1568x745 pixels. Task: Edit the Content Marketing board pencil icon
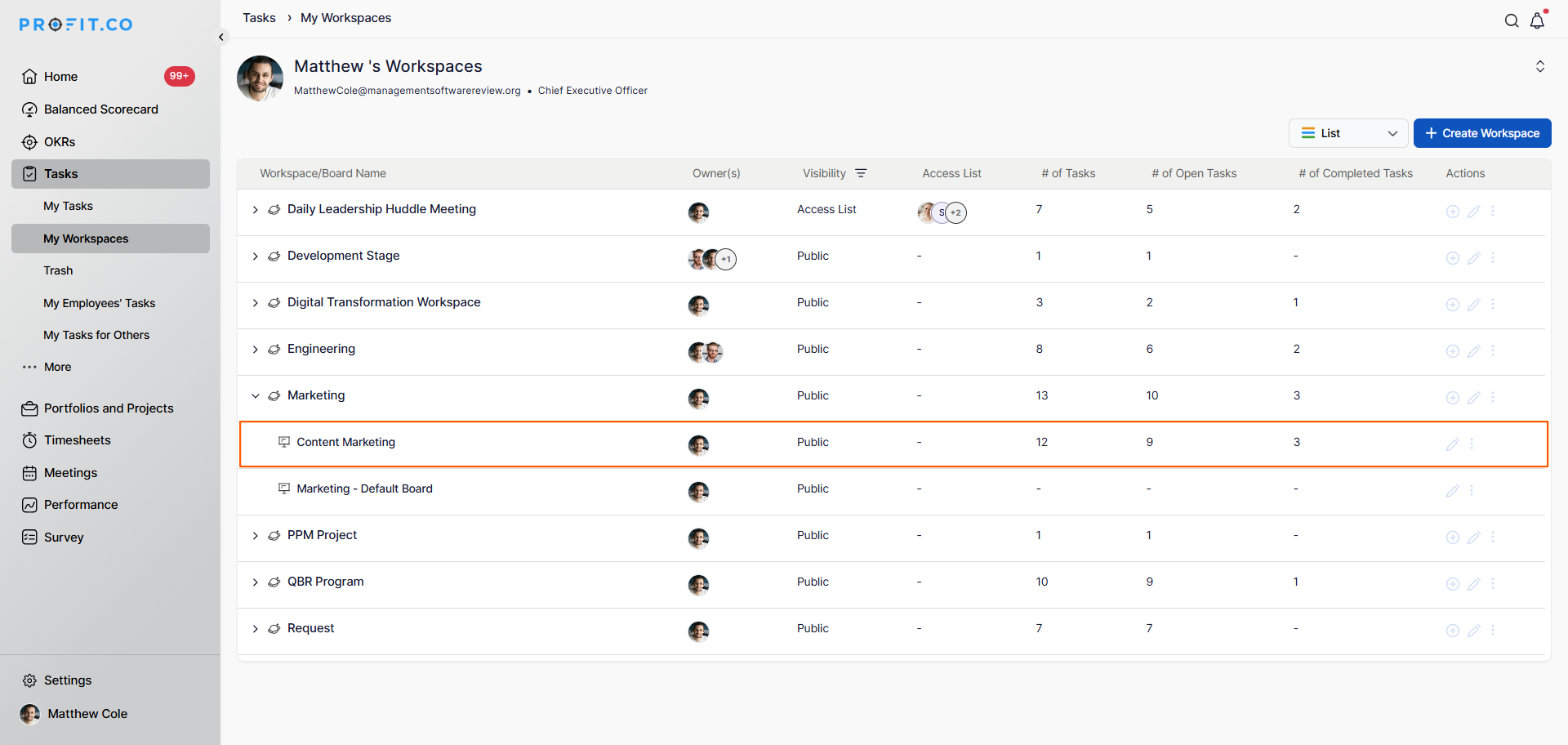coord(1452,444)
